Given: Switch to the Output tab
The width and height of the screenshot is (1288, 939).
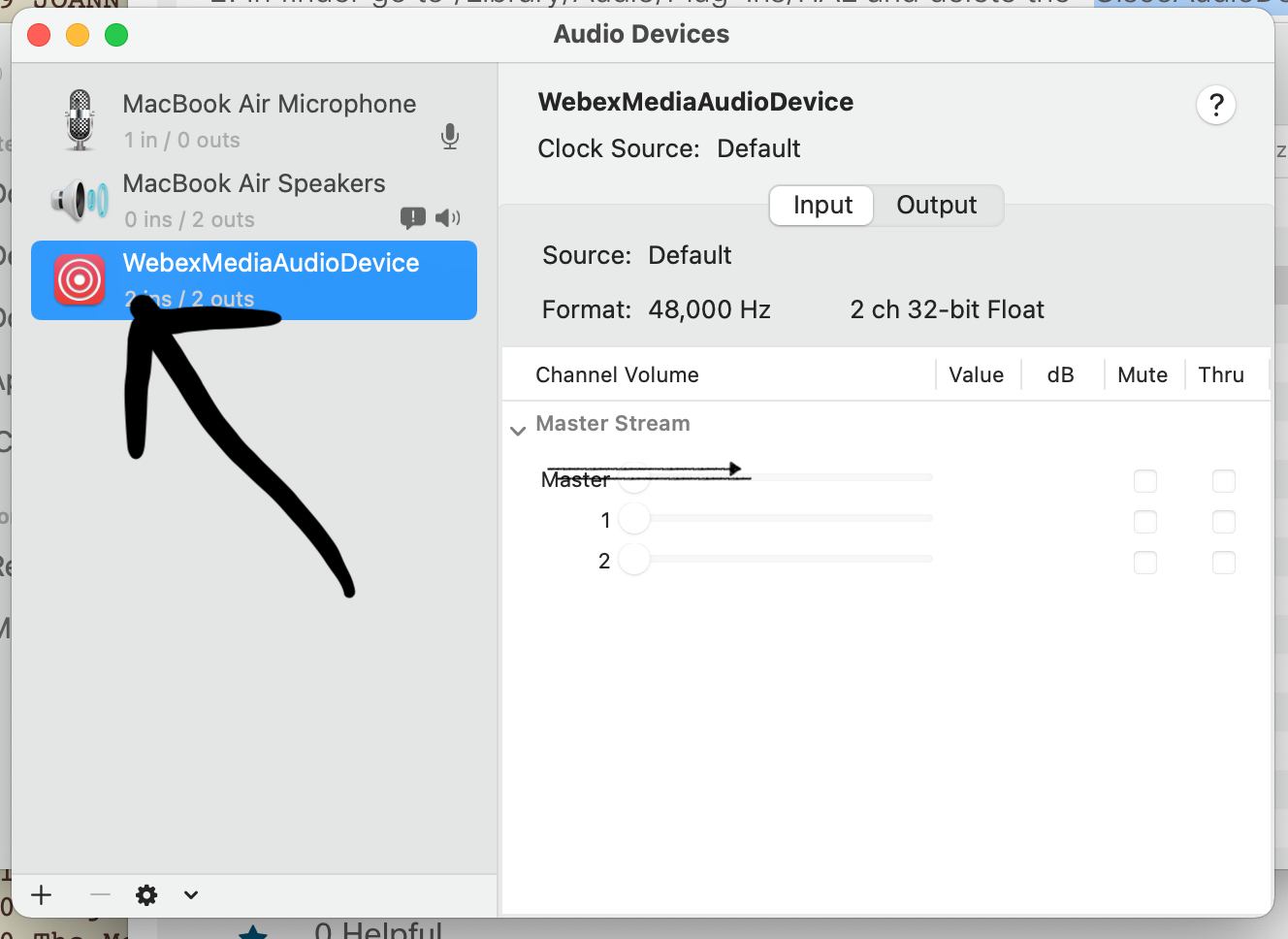Looking at the screenshot, I should [937, 205].
